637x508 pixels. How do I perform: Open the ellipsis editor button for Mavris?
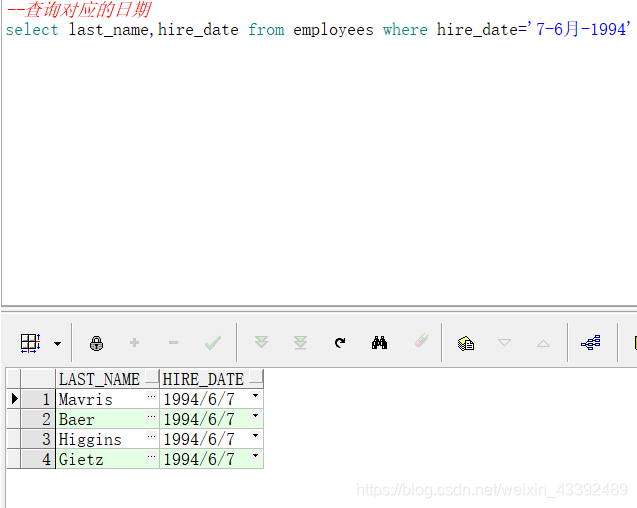[152, 396]
